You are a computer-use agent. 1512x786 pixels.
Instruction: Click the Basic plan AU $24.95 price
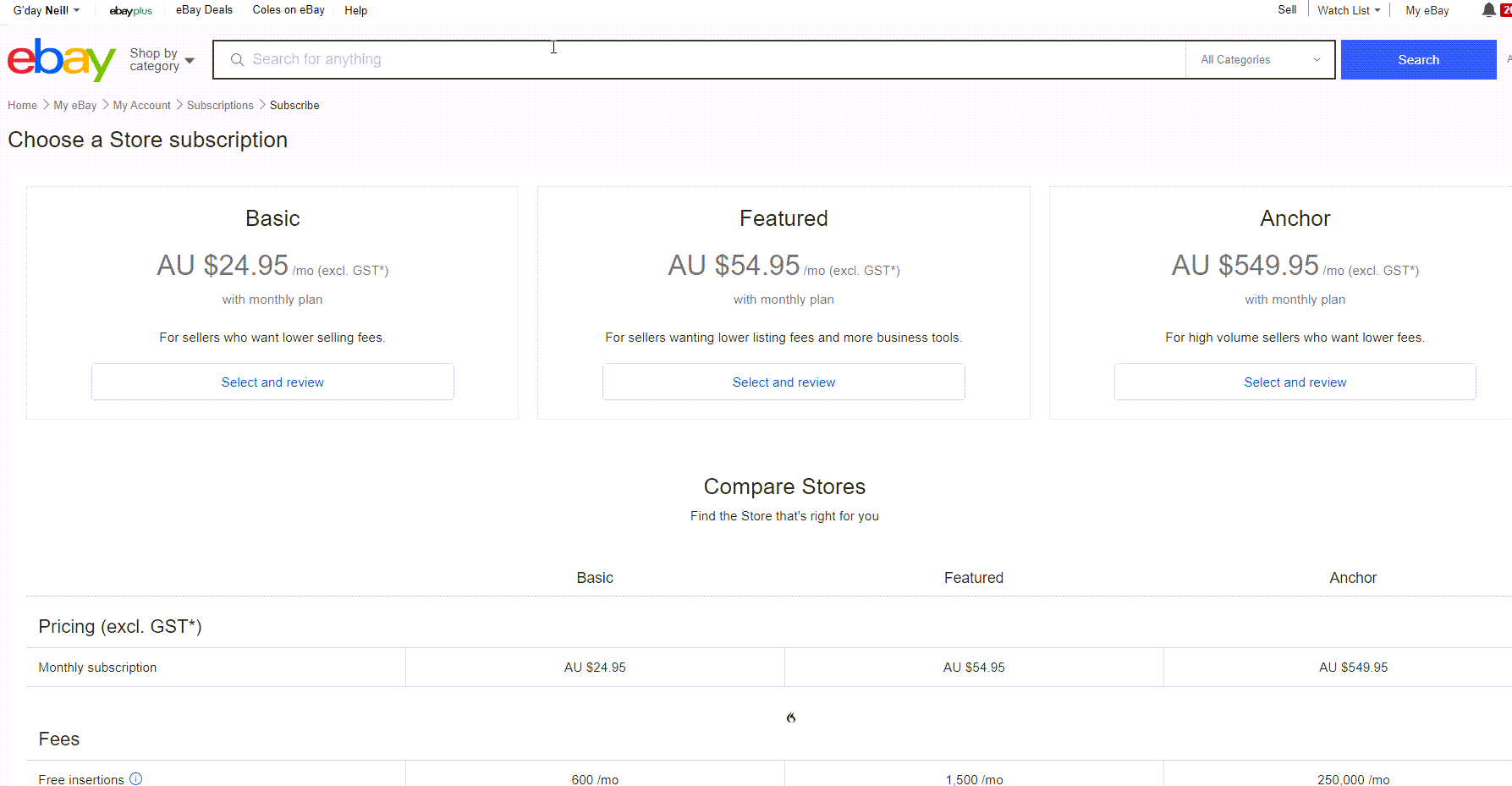[x=223, y=266]
